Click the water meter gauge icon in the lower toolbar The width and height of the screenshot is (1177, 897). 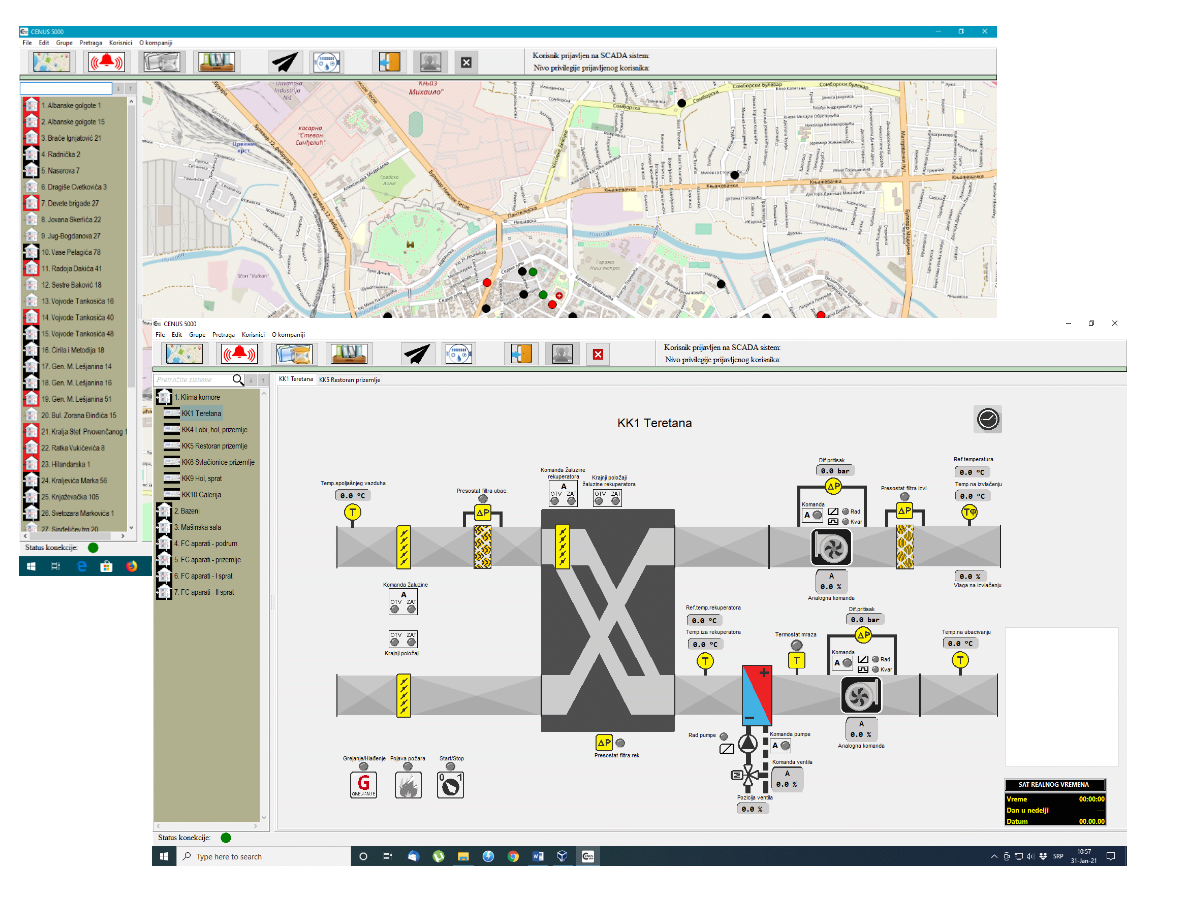459,353
